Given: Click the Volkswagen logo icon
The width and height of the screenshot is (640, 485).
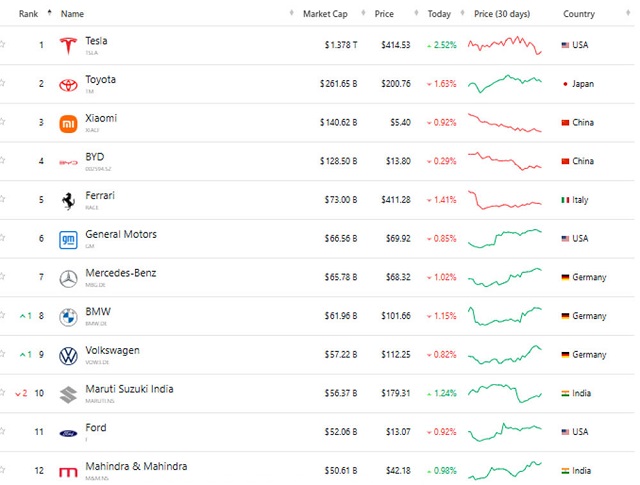Looking at the screenshot, I should coord(68,356).
